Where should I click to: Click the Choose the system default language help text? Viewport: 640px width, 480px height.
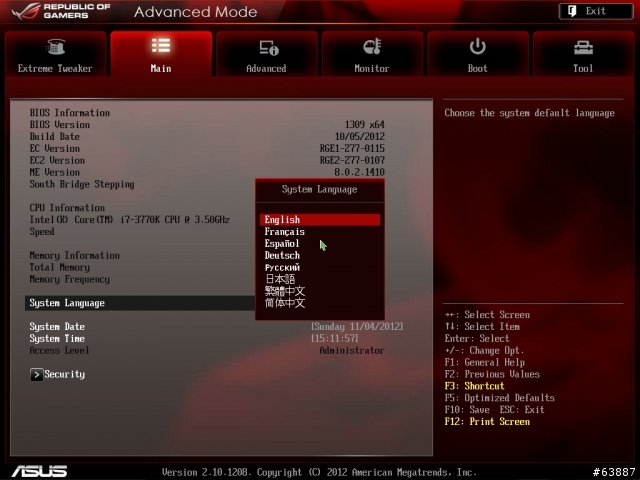[x=529, y=113]
